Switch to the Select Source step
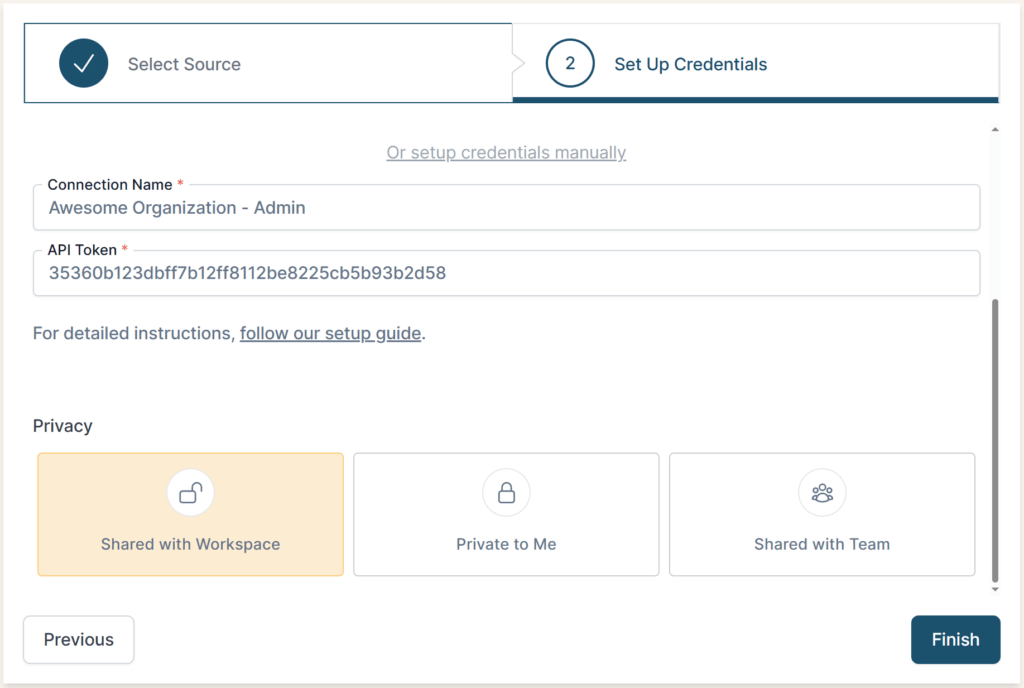 184,63
